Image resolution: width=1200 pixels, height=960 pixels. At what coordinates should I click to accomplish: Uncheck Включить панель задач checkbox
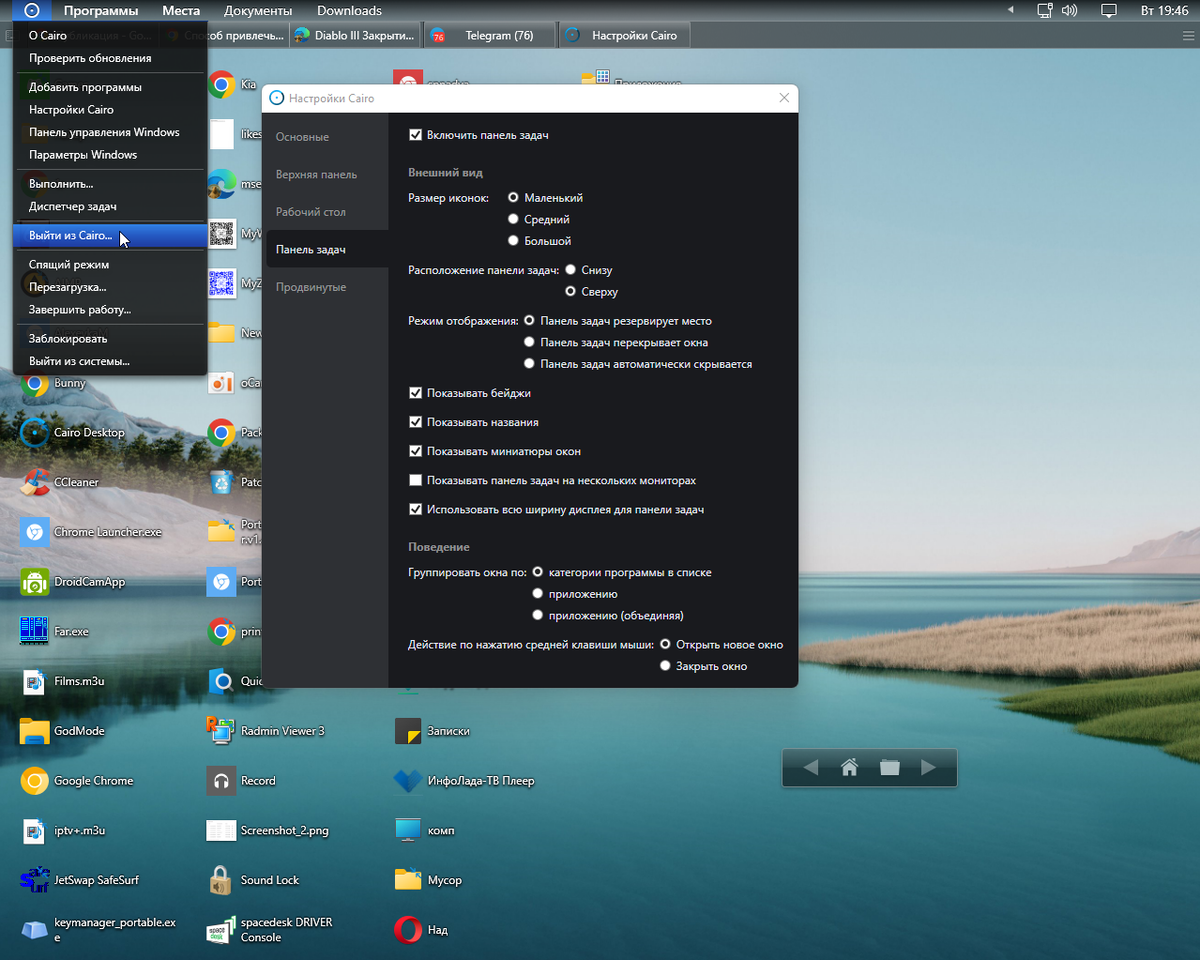pos(416,135)
